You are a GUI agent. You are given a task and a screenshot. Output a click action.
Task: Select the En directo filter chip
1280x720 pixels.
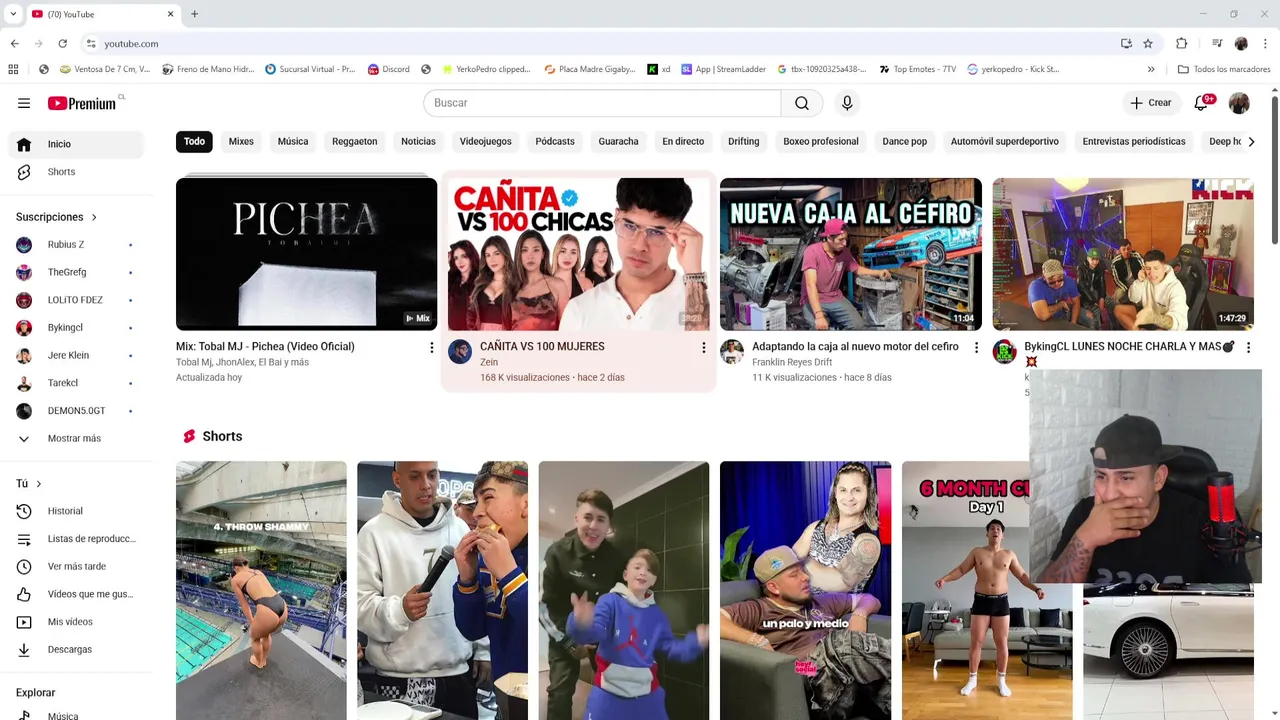click(683, 141)
